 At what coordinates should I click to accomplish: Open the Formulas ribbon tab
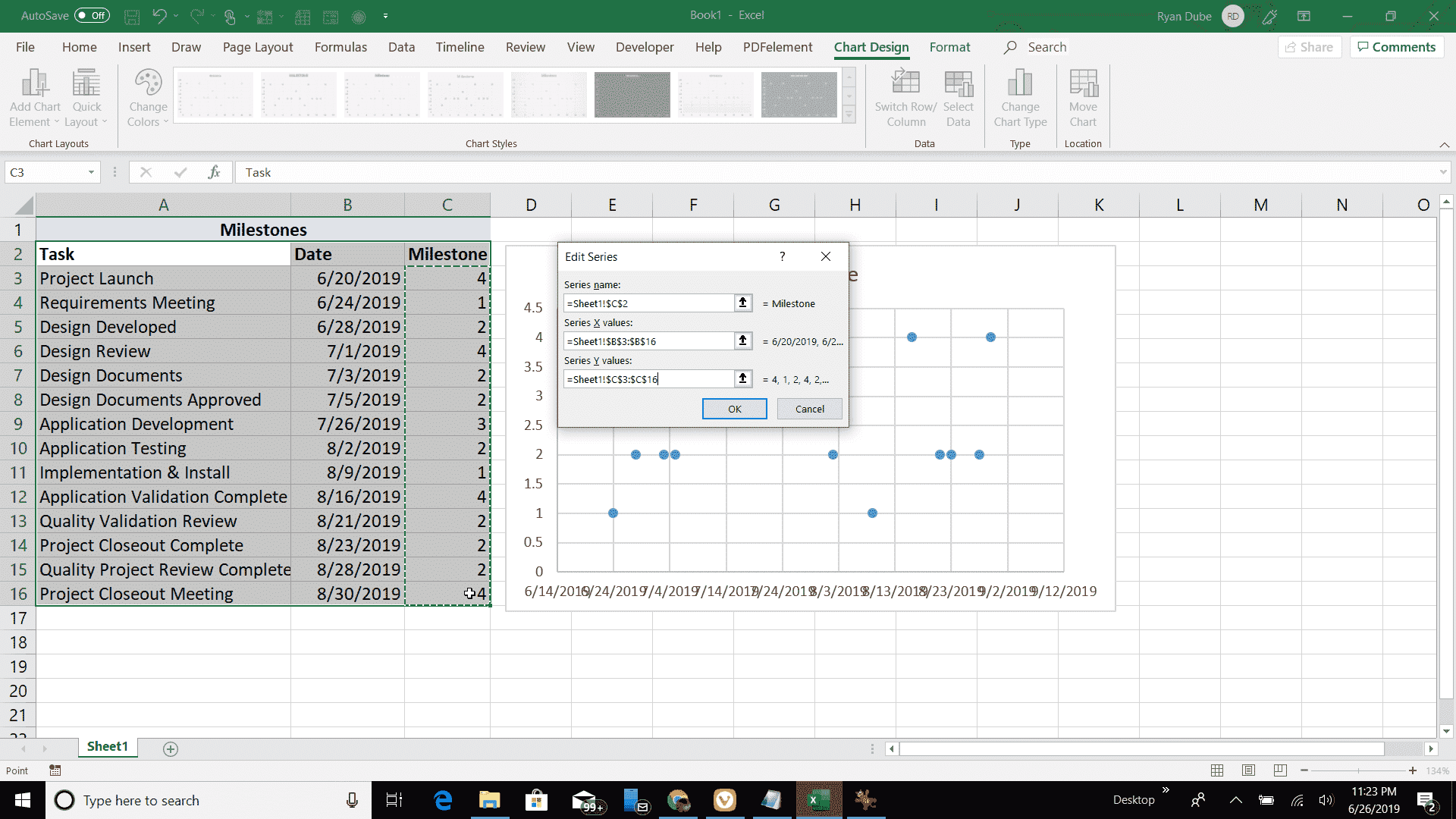point(340,47)
